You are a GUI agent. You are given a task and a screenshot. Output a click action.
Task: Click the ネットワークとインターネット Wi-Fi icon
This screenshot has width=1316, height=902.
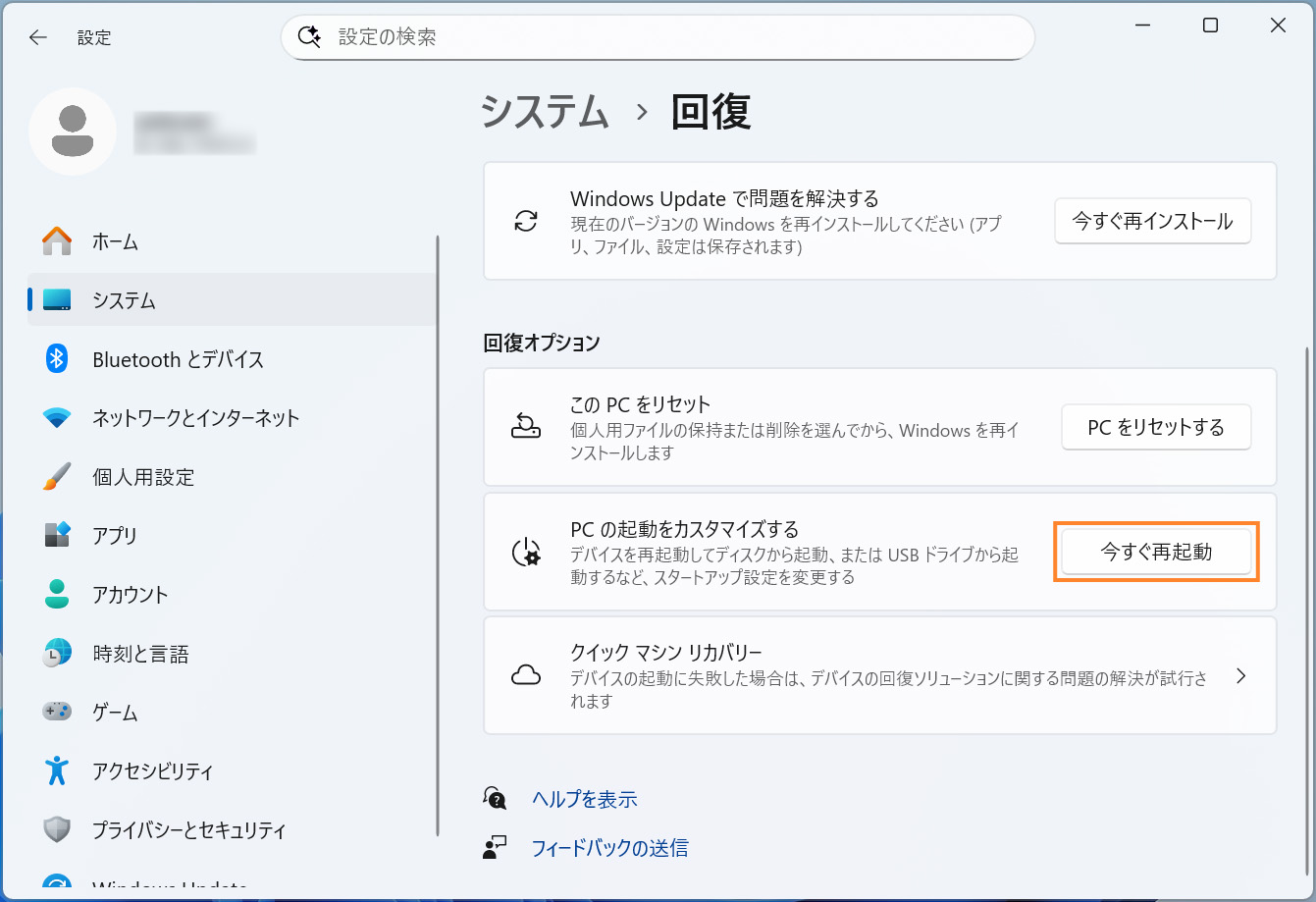57,418
